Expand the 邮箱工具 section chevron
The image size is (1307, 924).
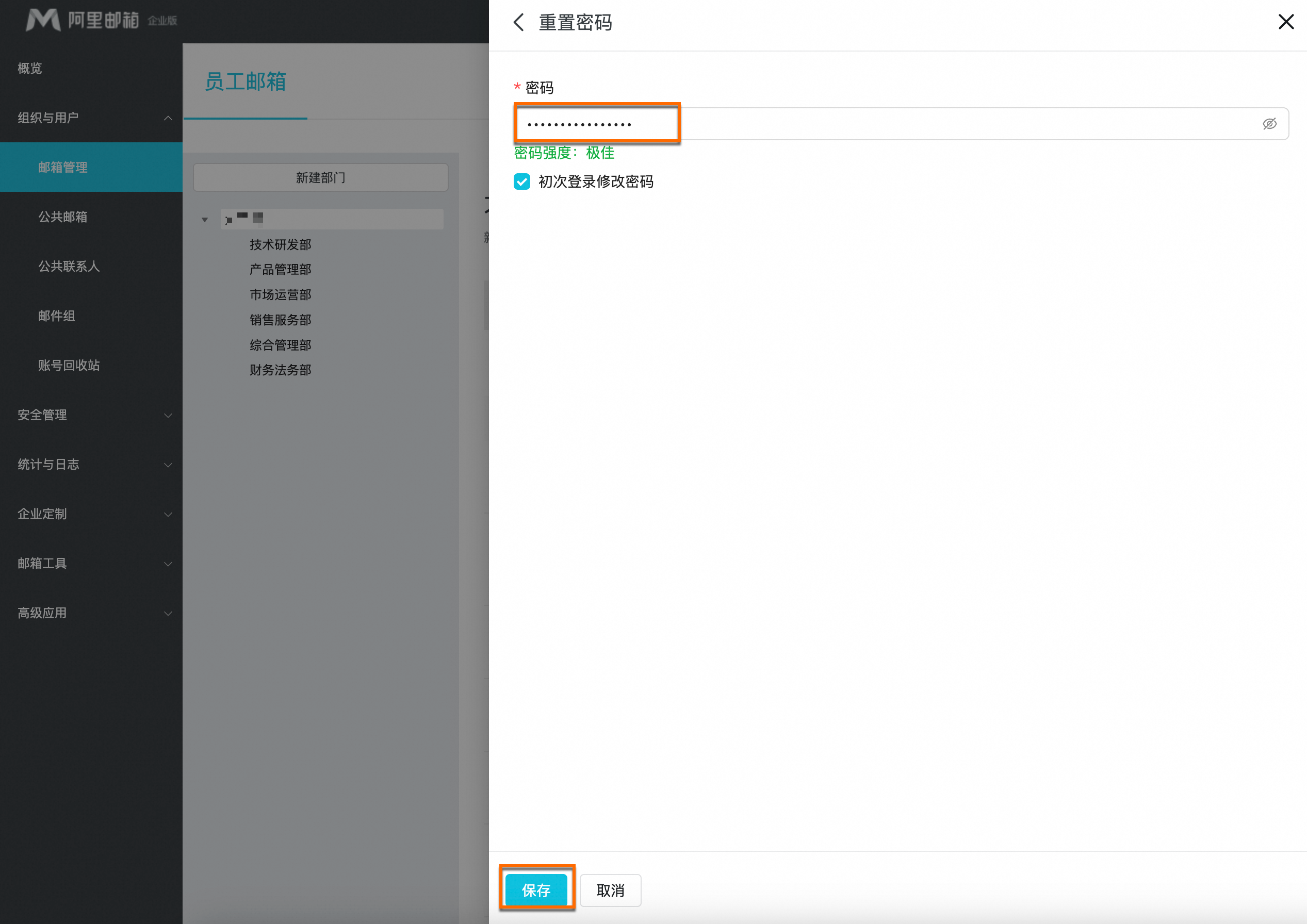point(168,564)
